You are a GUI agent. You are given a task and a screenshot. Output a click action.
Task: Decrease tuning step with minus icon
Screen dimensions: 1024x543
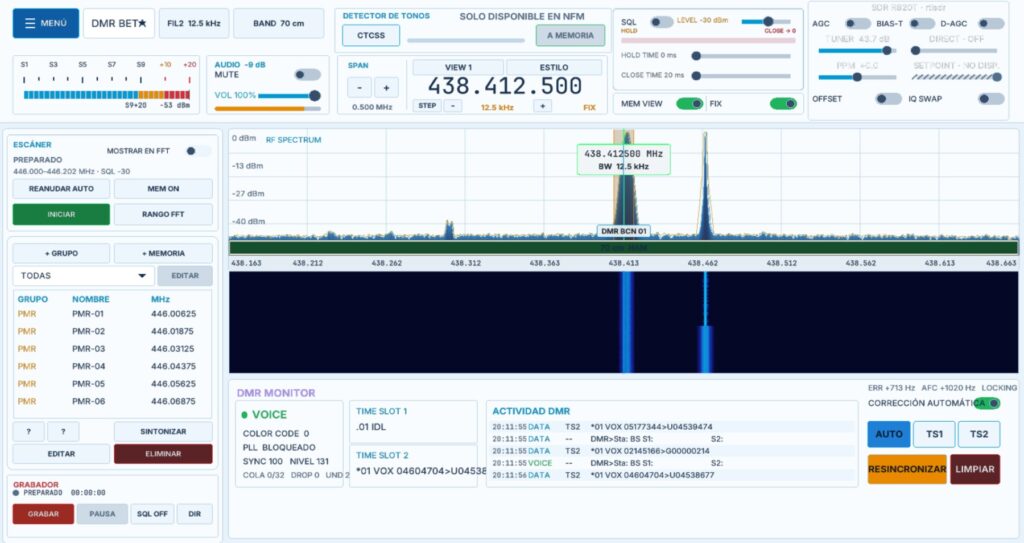[453, 106]
